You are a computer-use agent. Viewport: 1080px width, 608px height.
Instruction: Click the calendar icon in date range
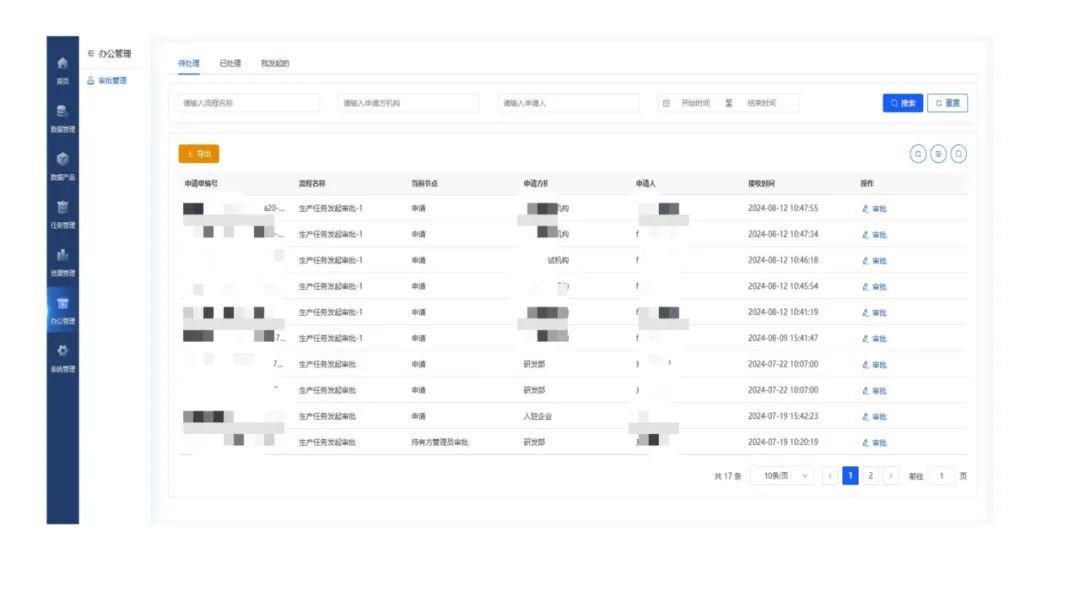[666, 103]
